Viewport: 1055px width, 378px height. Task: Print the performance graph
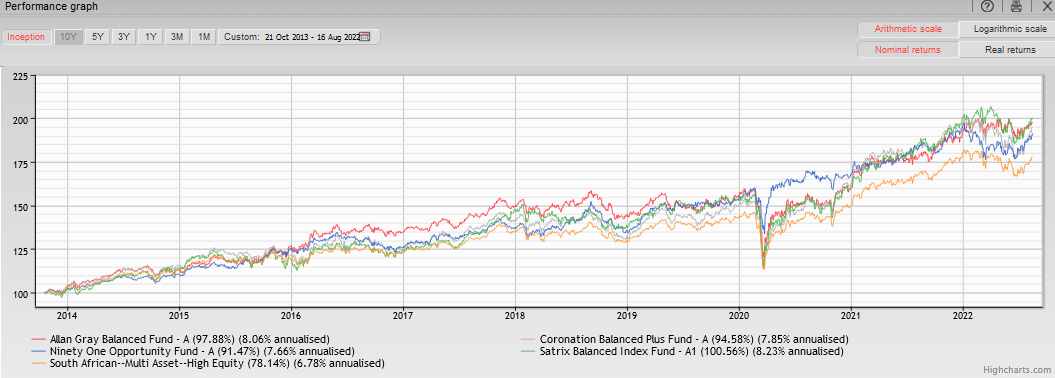[x=1016, y=7]
